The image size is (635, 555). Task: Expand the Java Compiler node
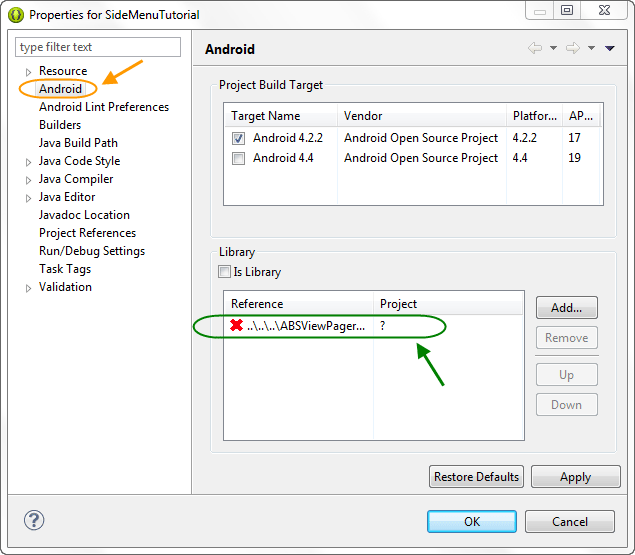click(28, 180)
